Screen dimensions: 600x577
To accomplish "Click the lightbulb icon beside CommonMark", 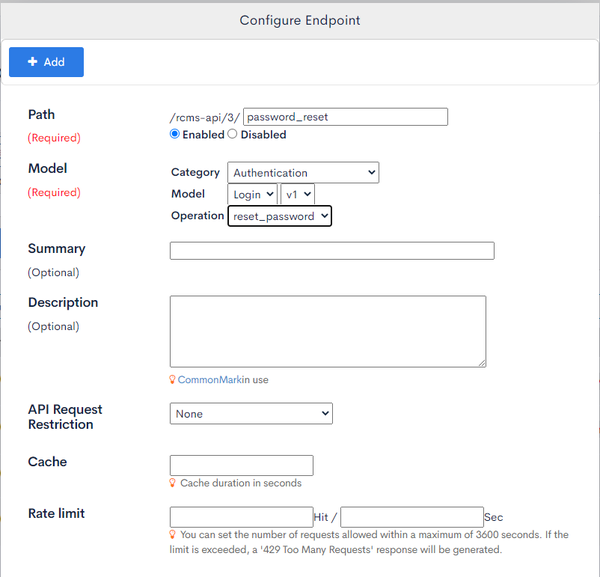I will pos(173,379).
